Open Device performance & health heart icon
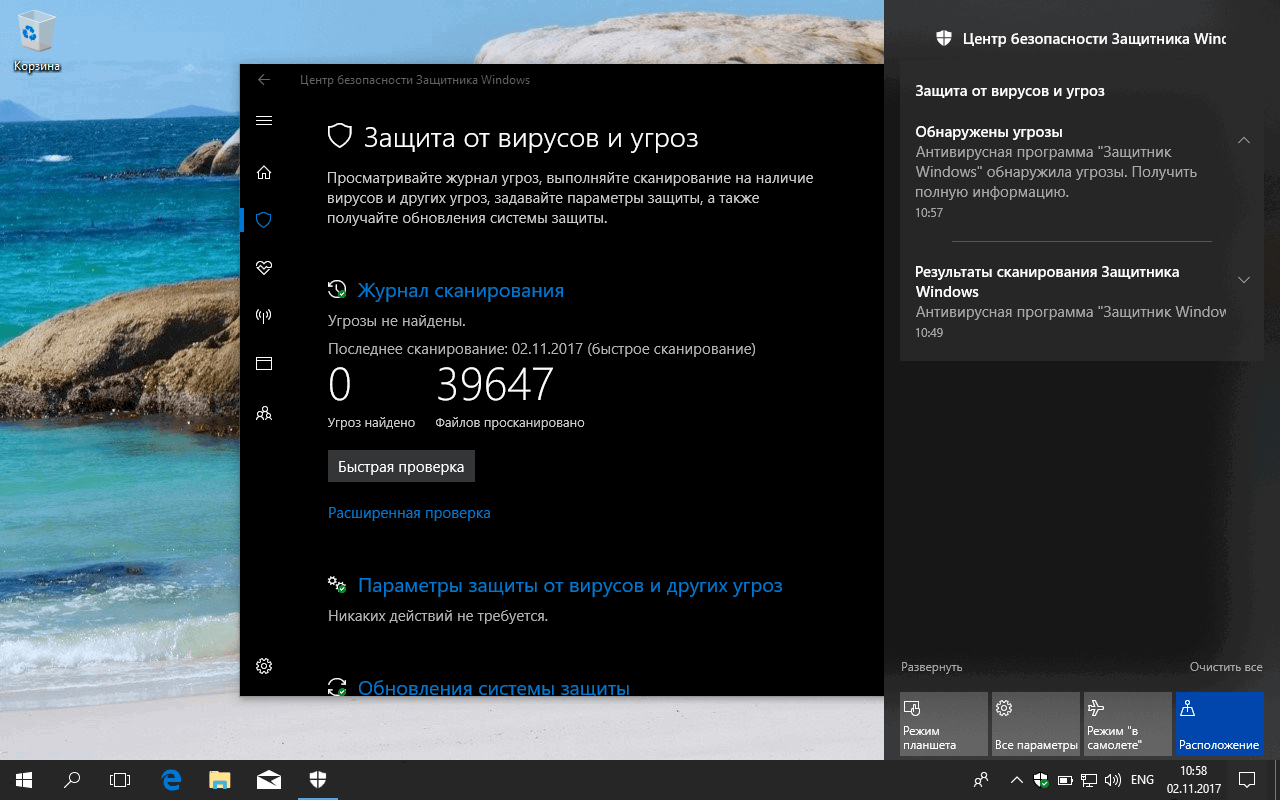Screen dimensions: 1280x800 (x=263, y=267)
